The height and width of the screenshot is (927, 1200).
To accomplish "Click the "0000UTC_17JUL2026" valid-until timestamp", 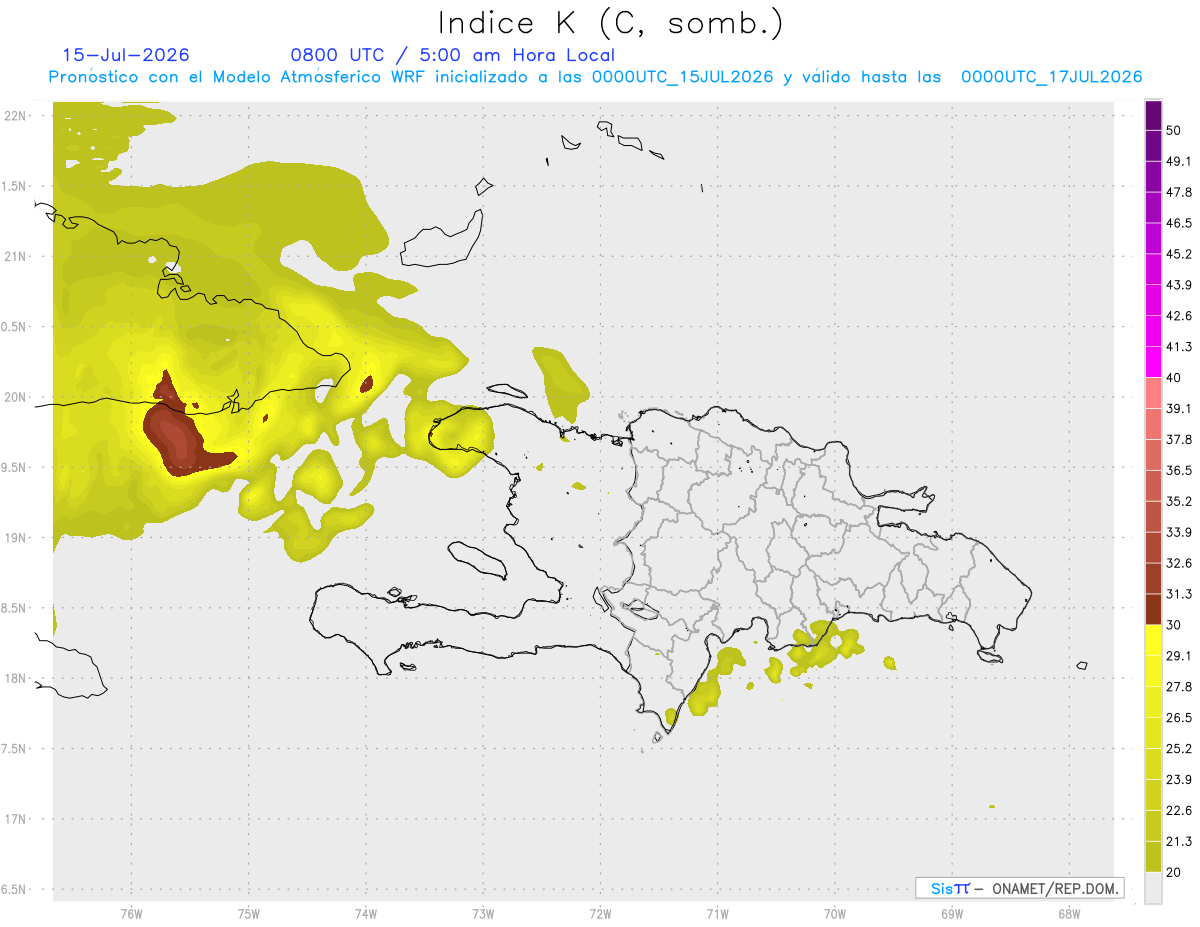I will [1051, 77].
